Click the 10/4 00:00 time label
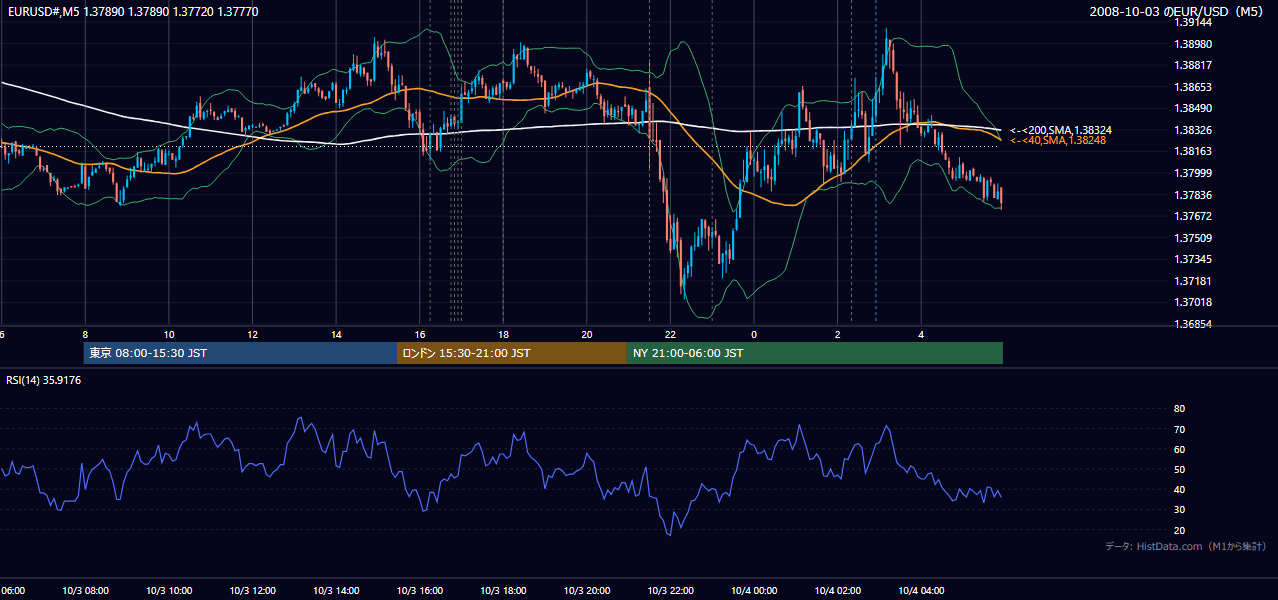This screenshot has height=600, width=1278. 755,591
